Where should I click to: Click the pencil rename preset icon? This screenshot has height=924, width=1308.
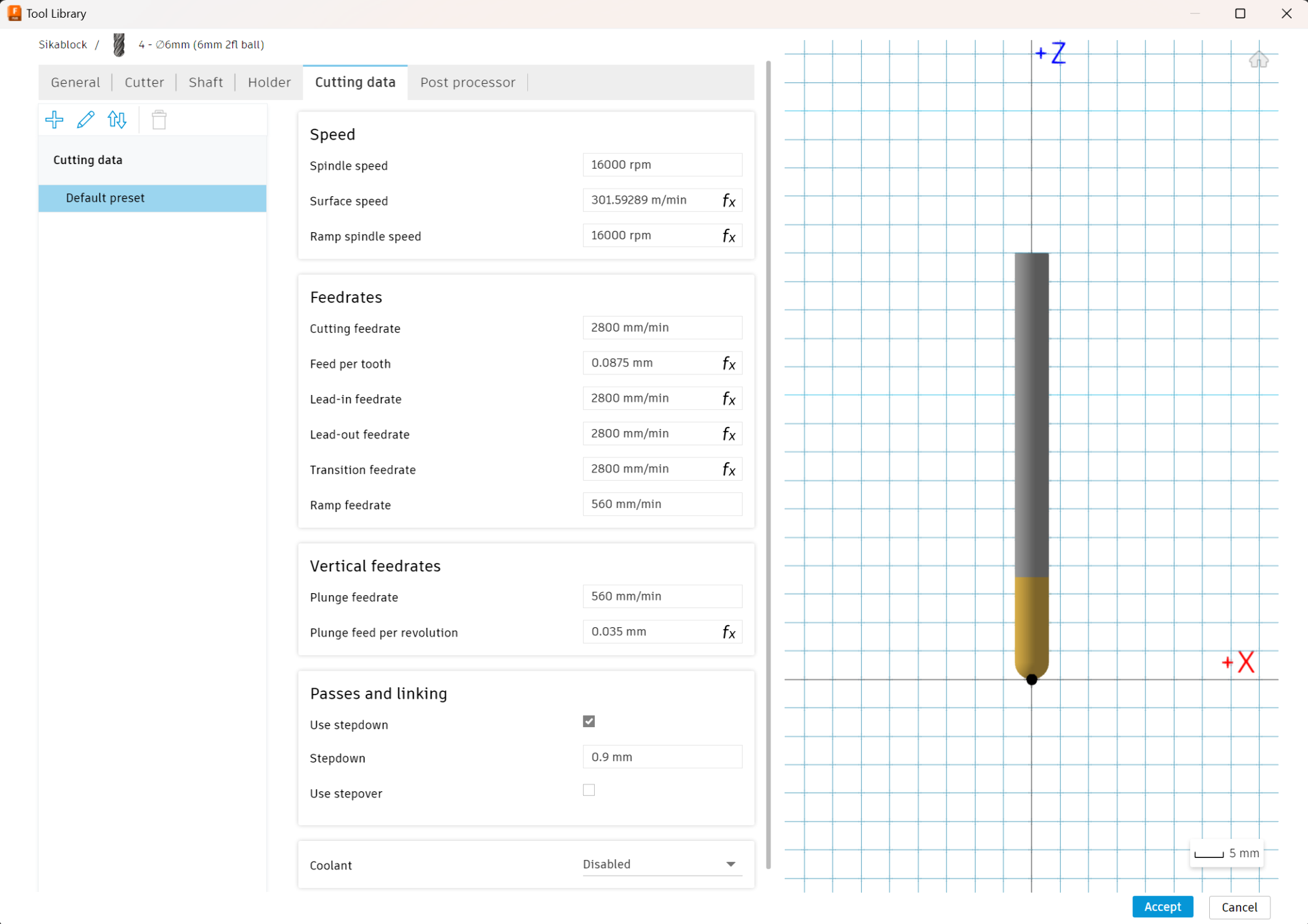[86, 120]
